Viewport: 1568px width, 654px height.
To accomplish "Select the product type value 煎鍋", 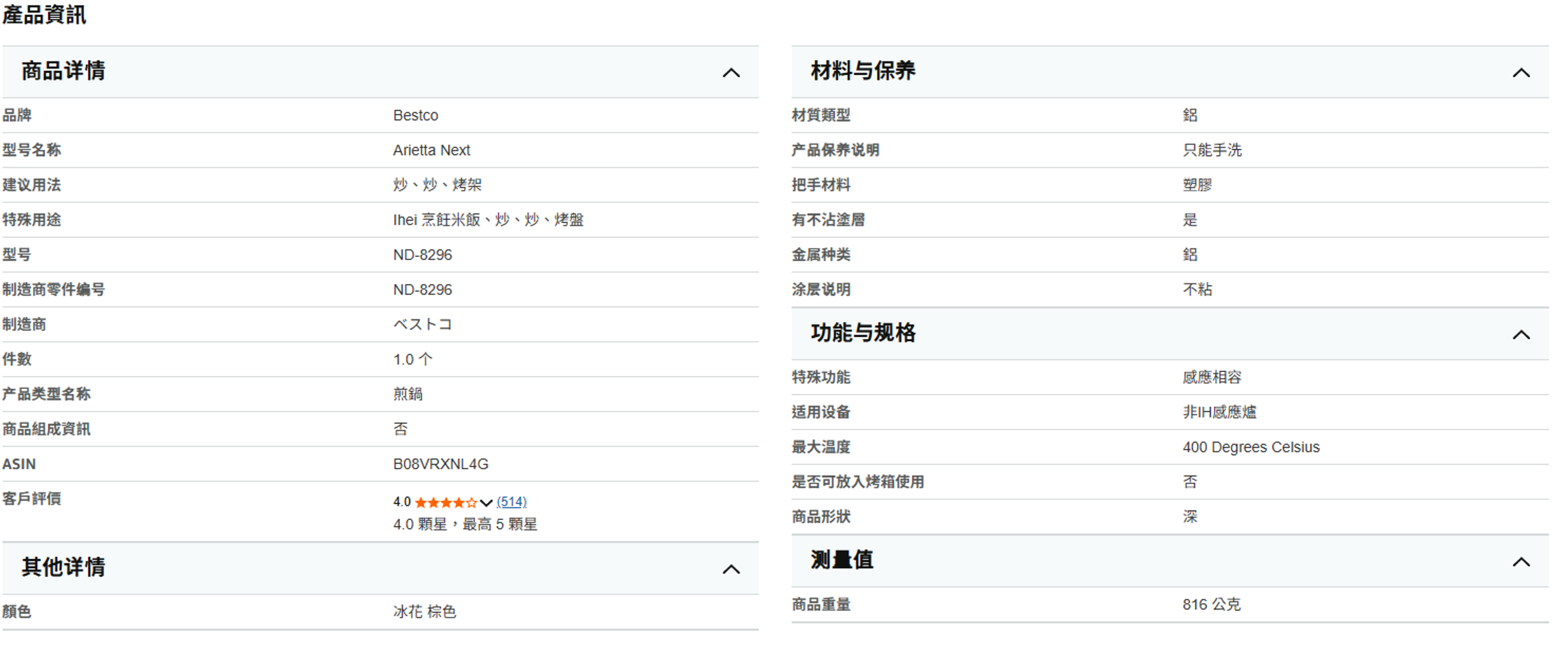I will click(408, 394).
